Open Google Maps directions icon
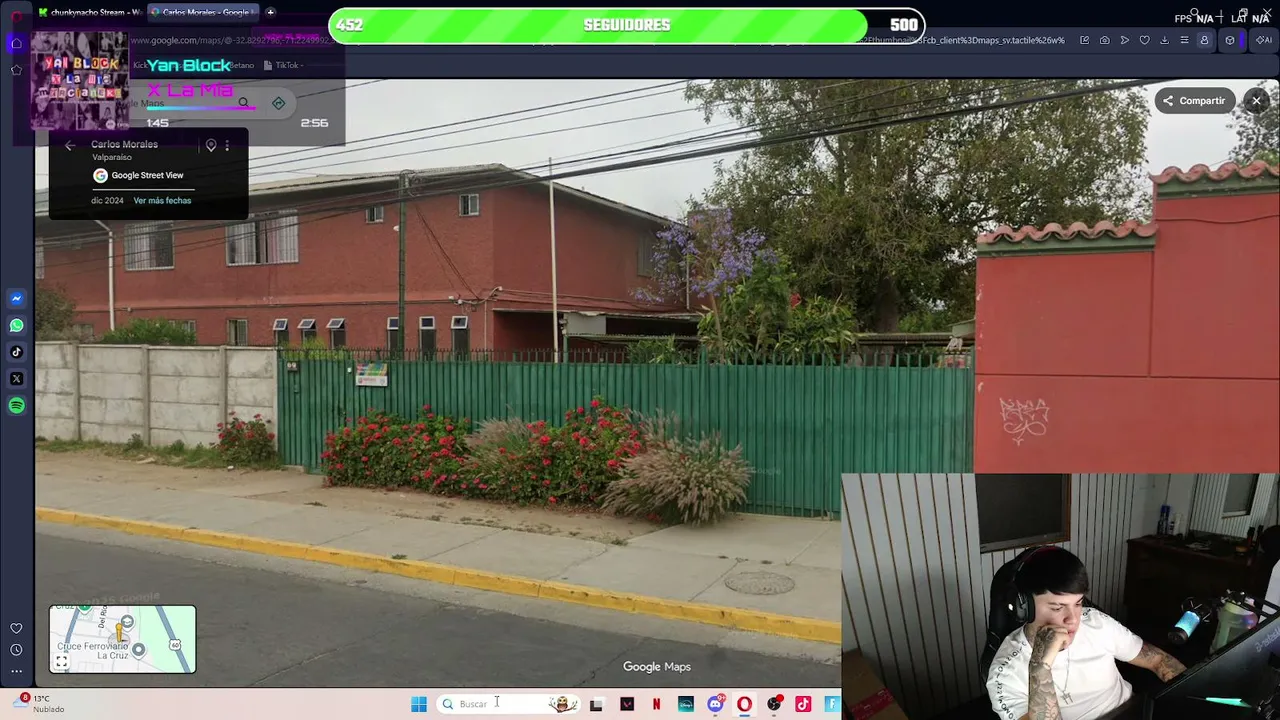The image size is (1280, 720). pos(278,102)
